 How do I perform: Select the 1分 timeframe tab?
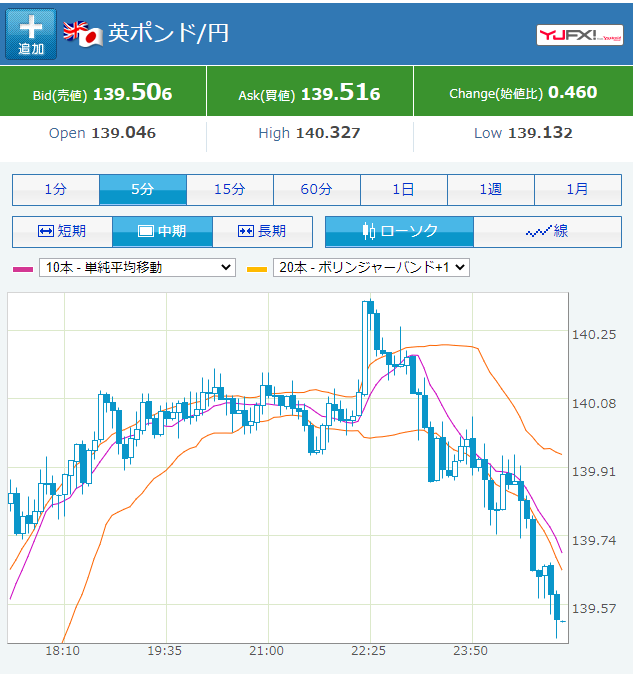[x=56, y=190]
